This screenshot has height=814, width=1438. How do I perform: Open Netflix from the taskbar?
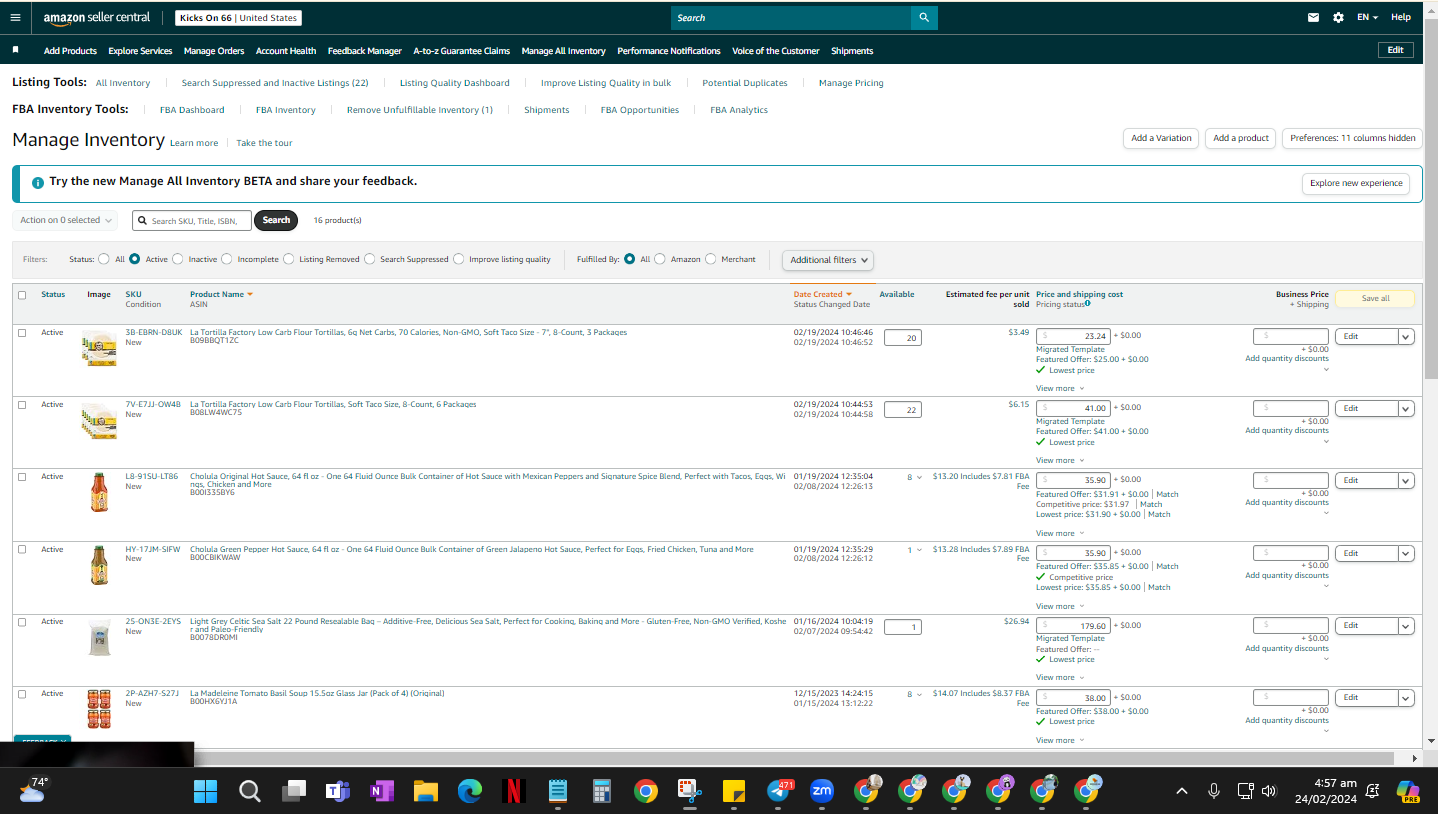pos(513,791)
